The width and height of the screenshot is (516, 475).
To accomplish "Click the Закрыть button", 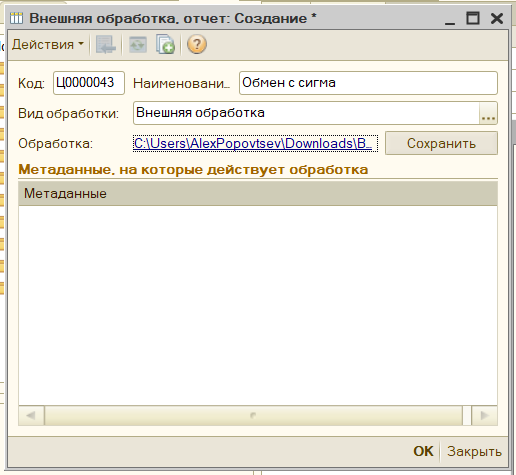I will pos(474,451).
